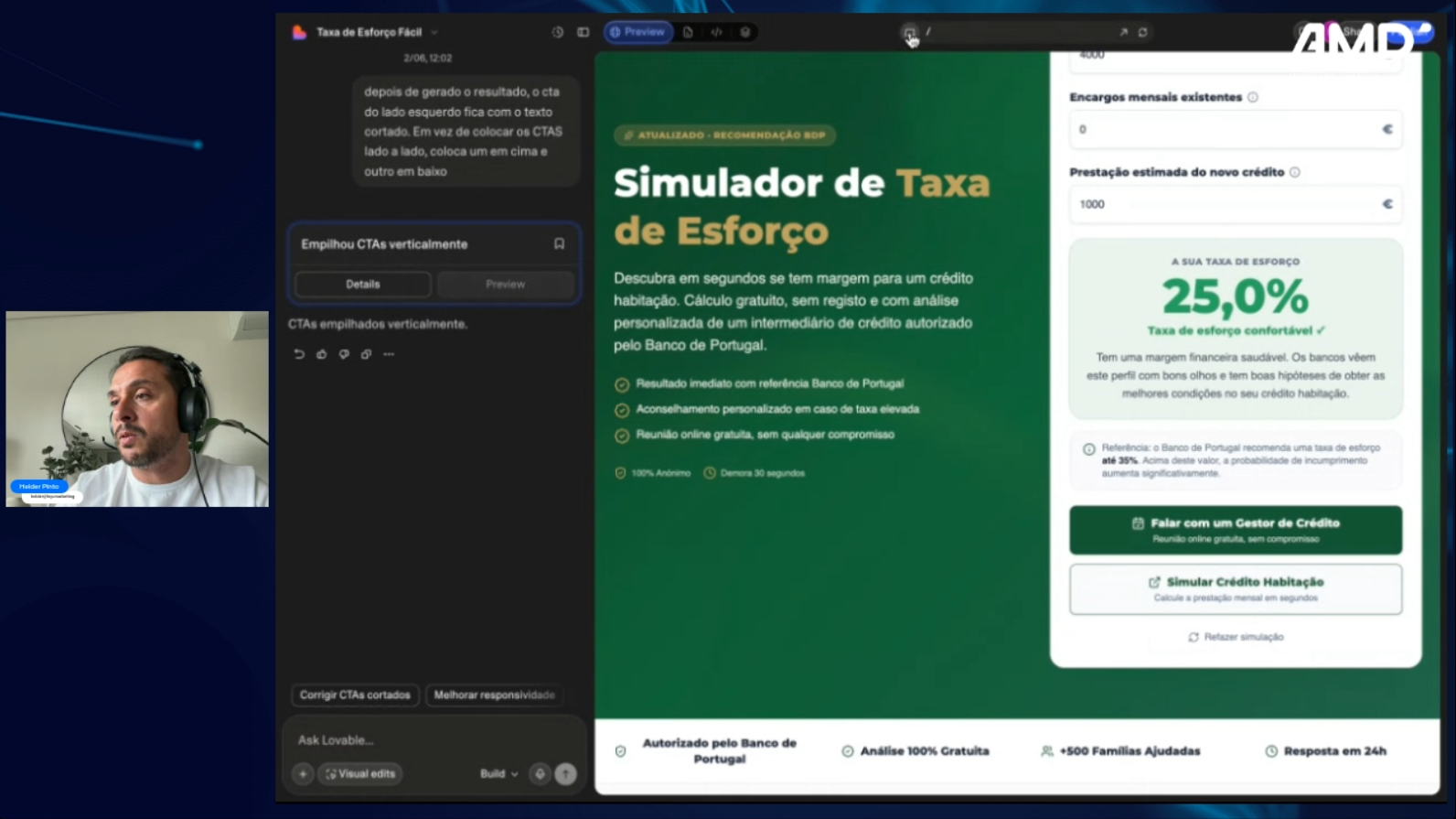
Task: Click Falar com um Gestor de Crédito button
Action: pos(1236,530)
